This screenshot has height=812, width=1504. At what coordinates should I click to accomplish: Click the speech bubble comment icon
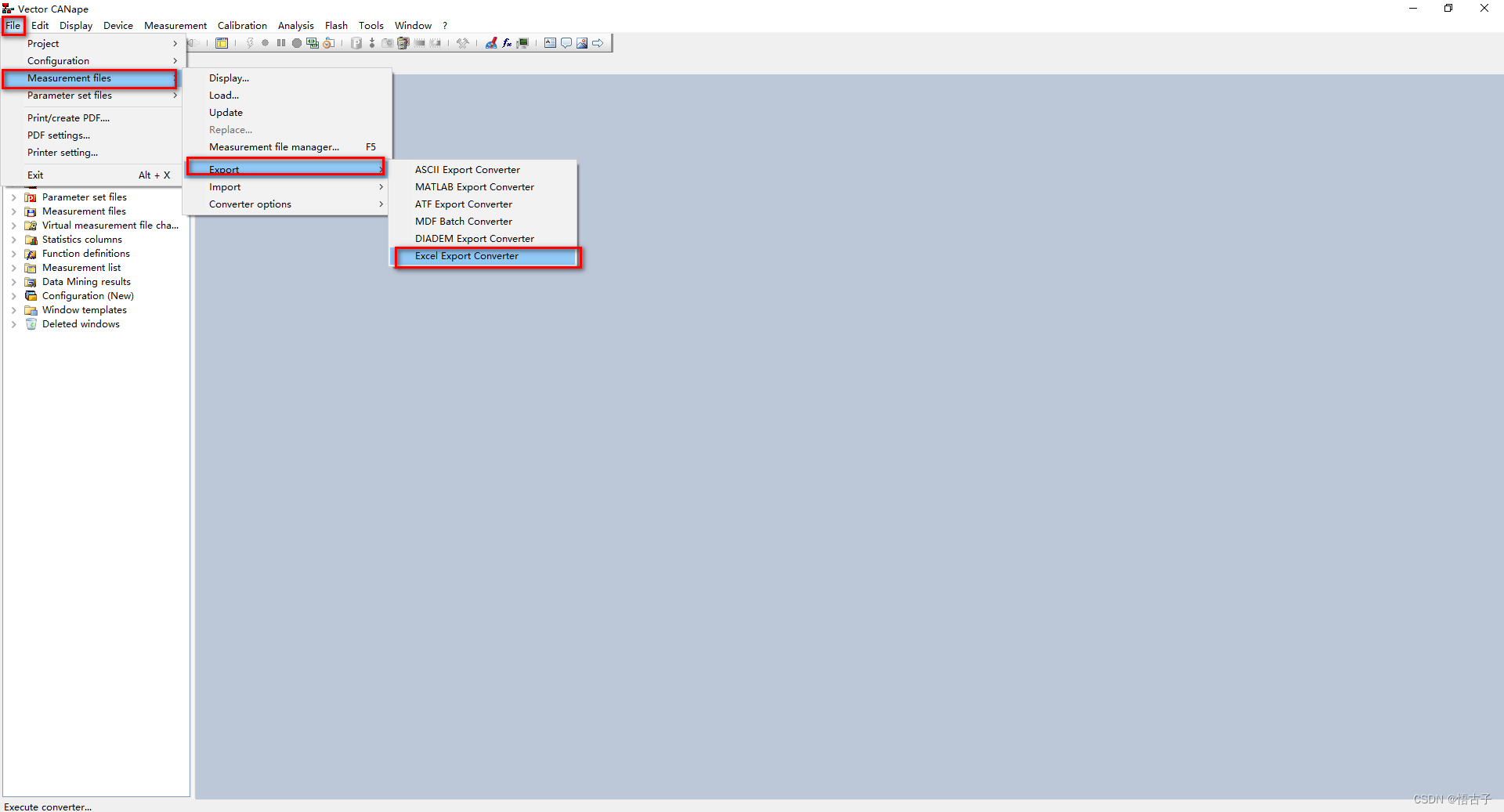(566, 43)
